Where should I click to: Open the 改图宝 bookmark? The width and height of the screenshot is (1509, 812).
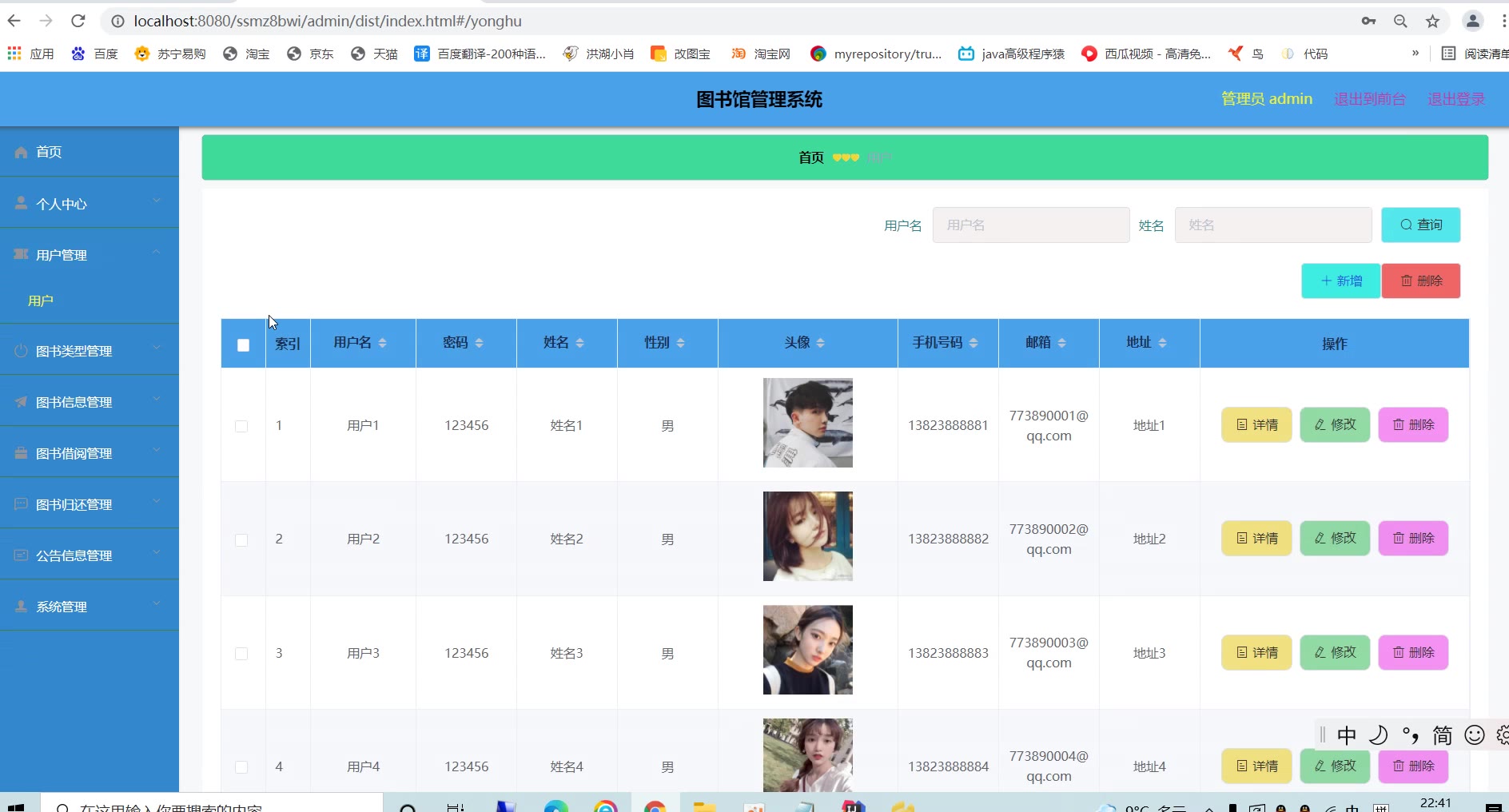(x=680, y=54)
